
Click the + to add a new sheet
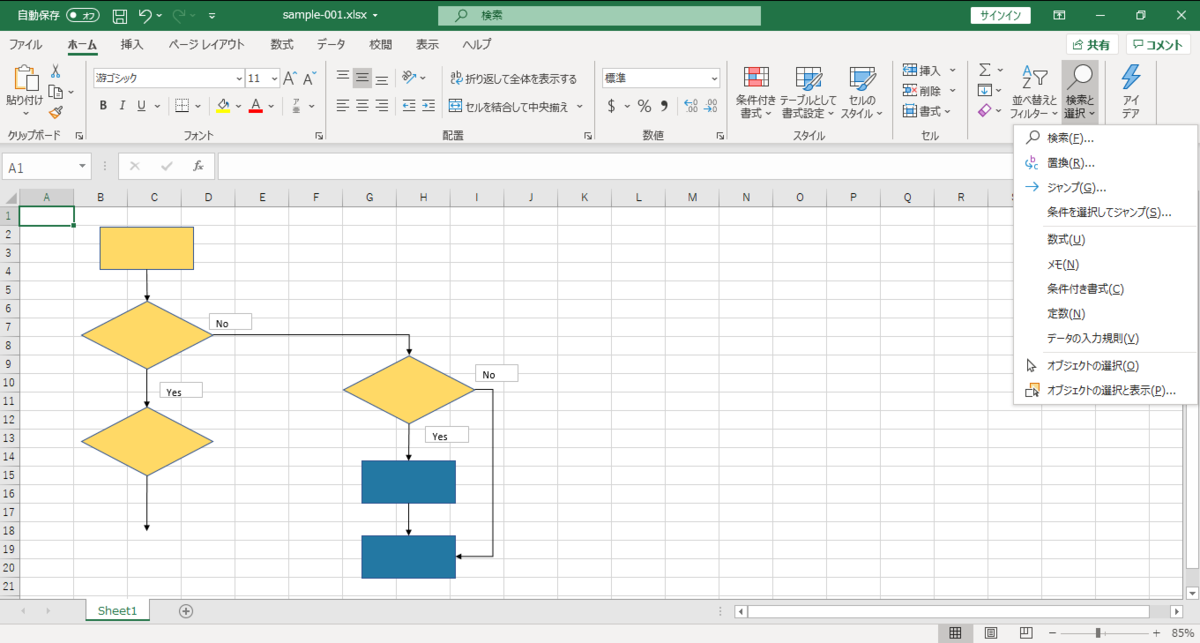click(x=185, y=610)
